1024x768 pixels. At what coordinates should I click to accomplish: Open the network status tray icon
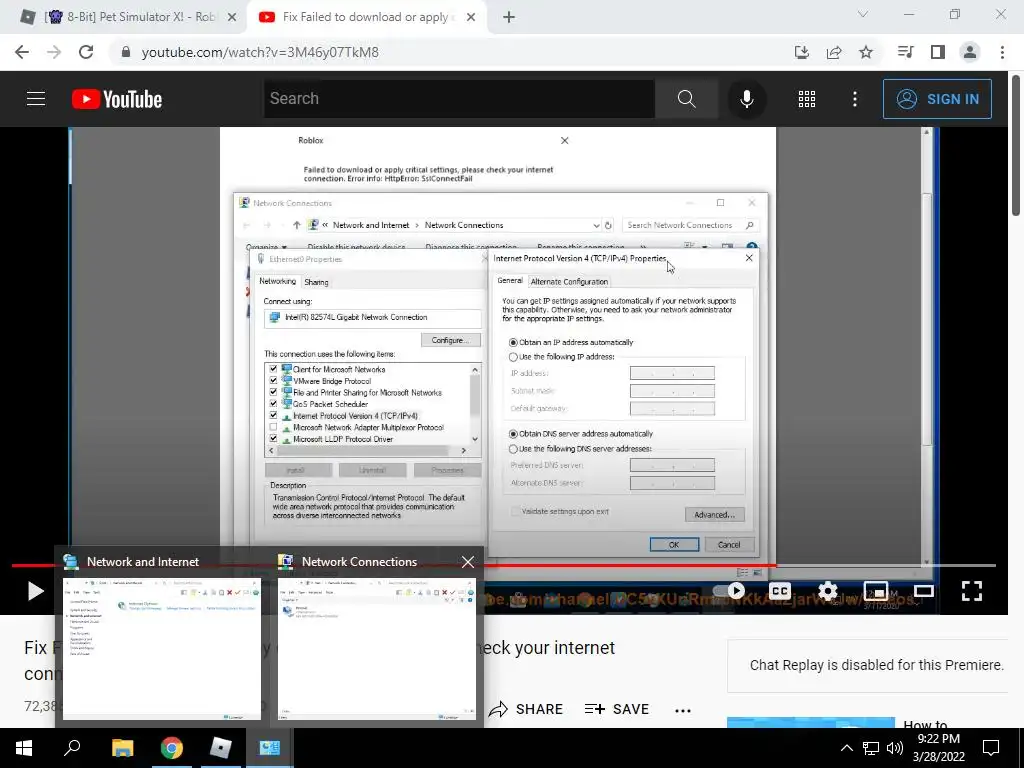point(871,748)
